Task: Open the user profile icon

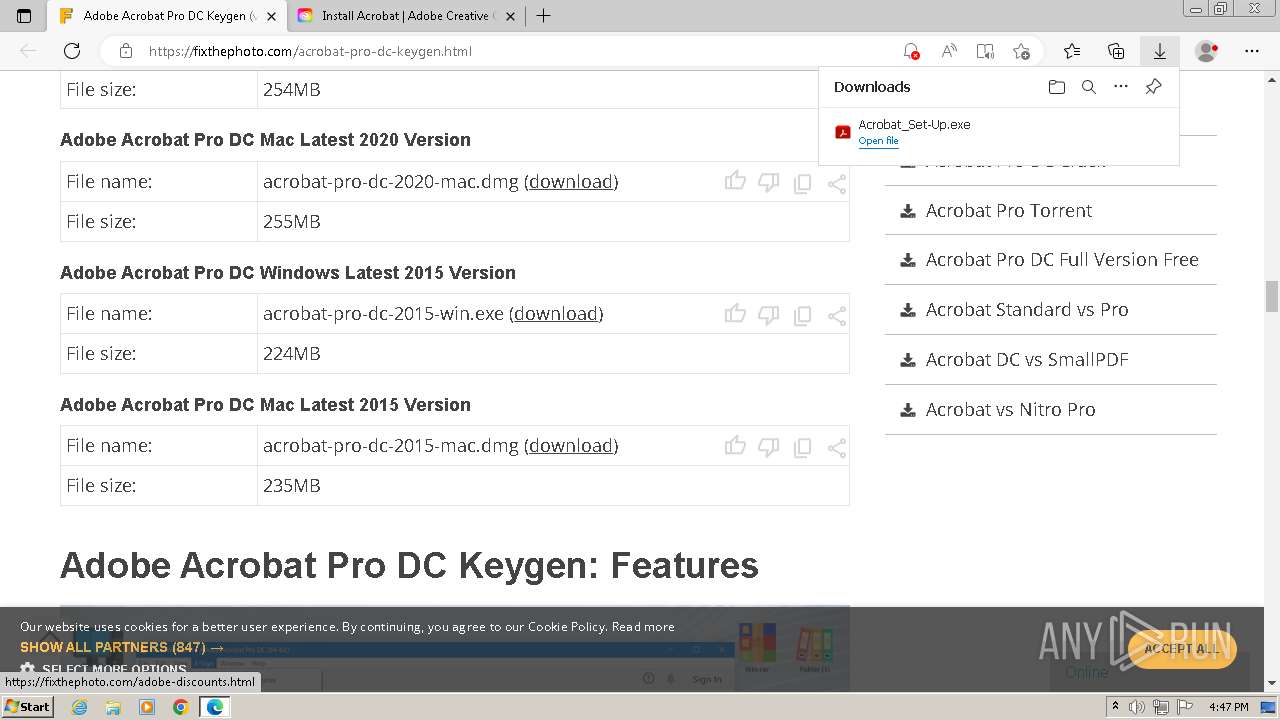Action: (x=1207, y=51)
